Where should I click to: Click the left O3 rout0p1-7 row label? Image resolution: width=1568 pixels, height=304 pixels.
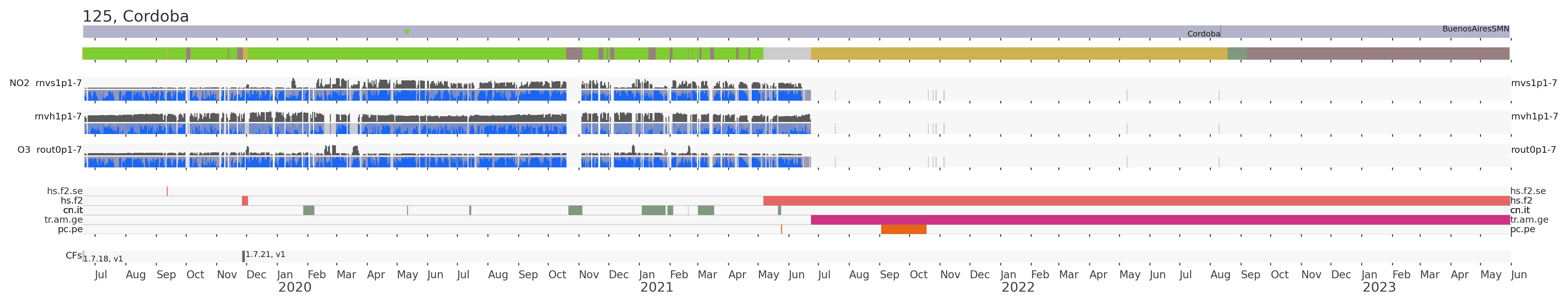[x=49, y=150]
